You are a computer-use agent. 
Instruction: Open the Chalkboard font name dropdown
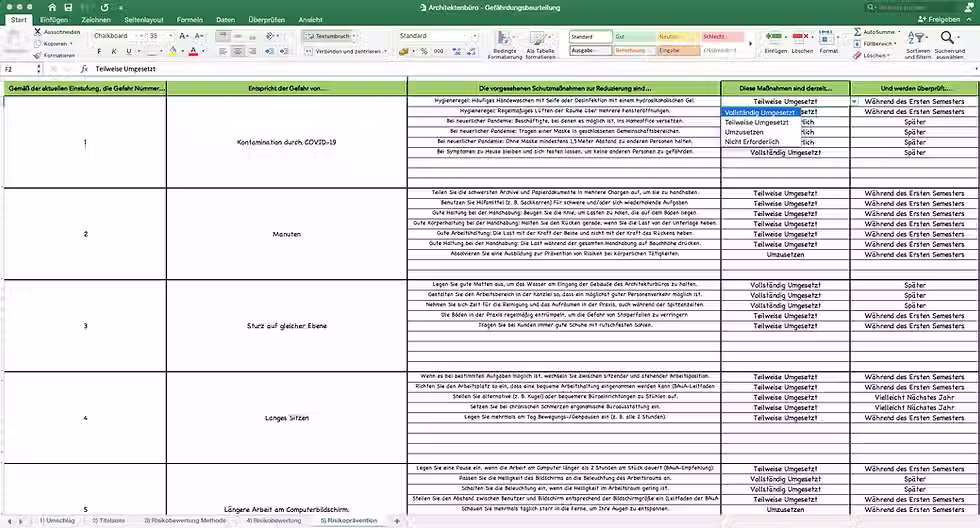139,36
